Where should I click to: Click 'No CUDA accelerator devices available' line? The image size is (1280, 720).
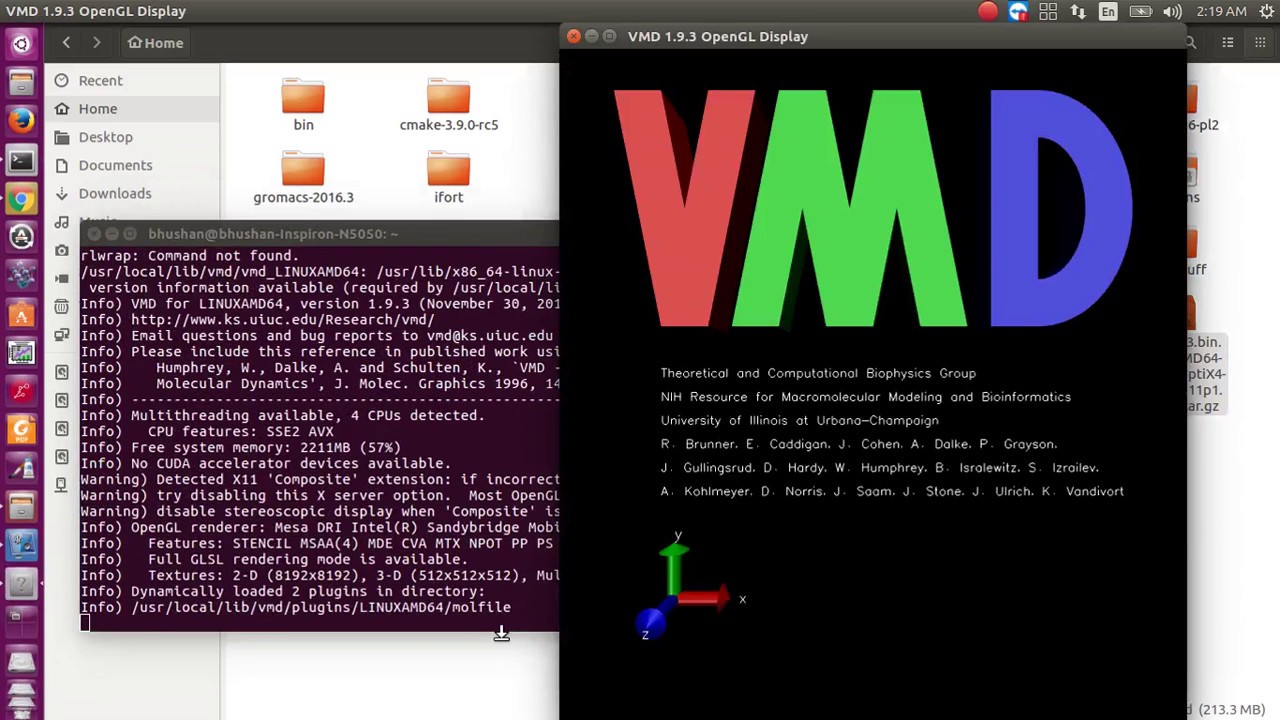(x=291, y=463)
